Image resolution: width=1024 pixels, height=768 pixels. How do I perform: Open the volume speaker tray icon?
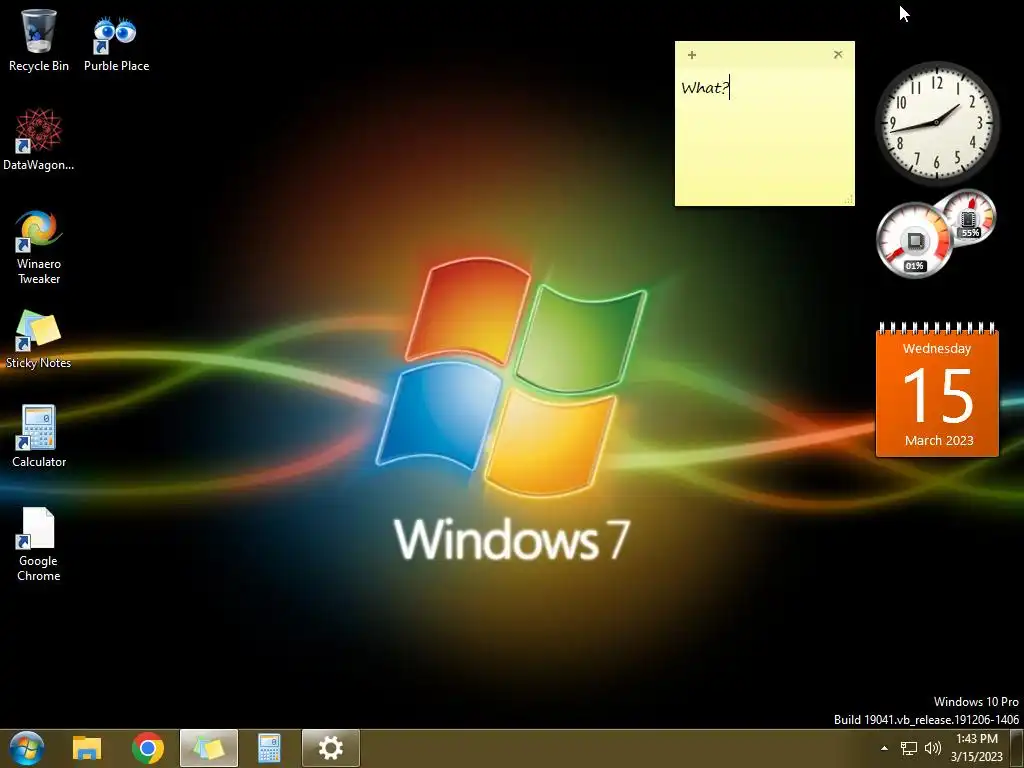coord(933,748)
